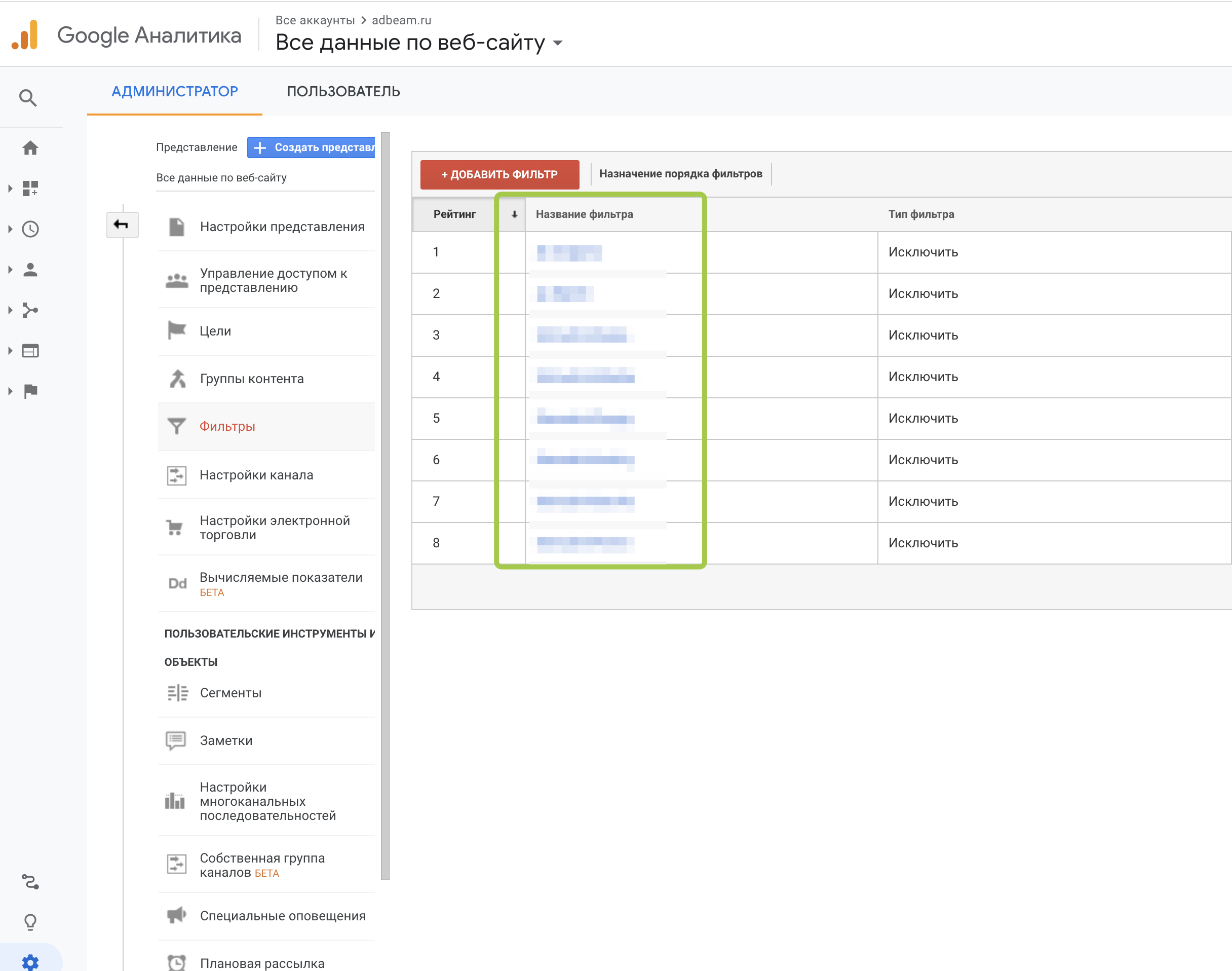Viewport: 1232px width, 971px height.
Task: Click the ДОБАВИТЬ ФИЛЬТР button
Action: point(499,174)
